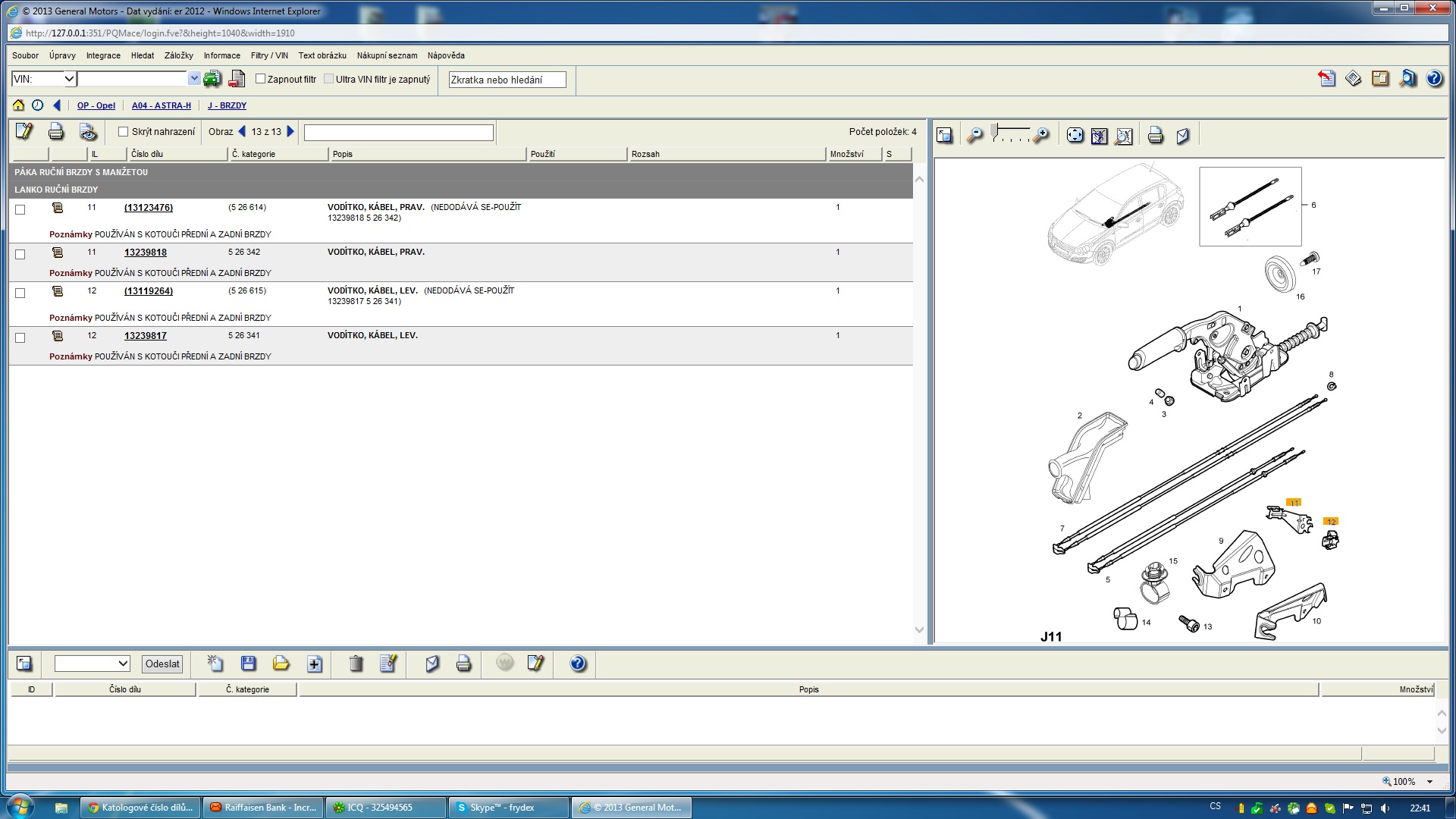Click the zoom in magnifier icon

1042,135
